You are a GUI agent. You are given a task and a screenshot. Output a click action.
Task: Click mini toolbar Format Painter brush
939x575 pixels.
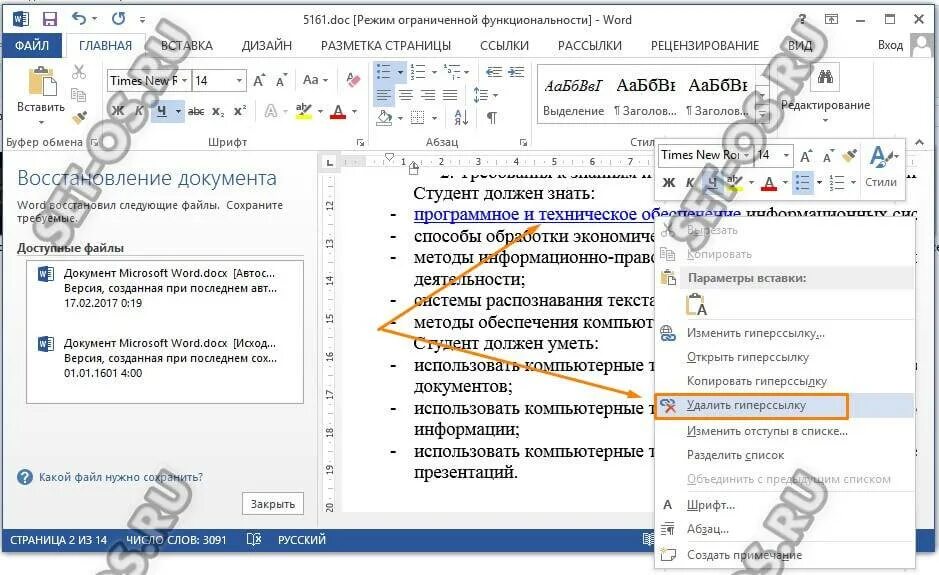pyautogui.click(x=849, y=156)
